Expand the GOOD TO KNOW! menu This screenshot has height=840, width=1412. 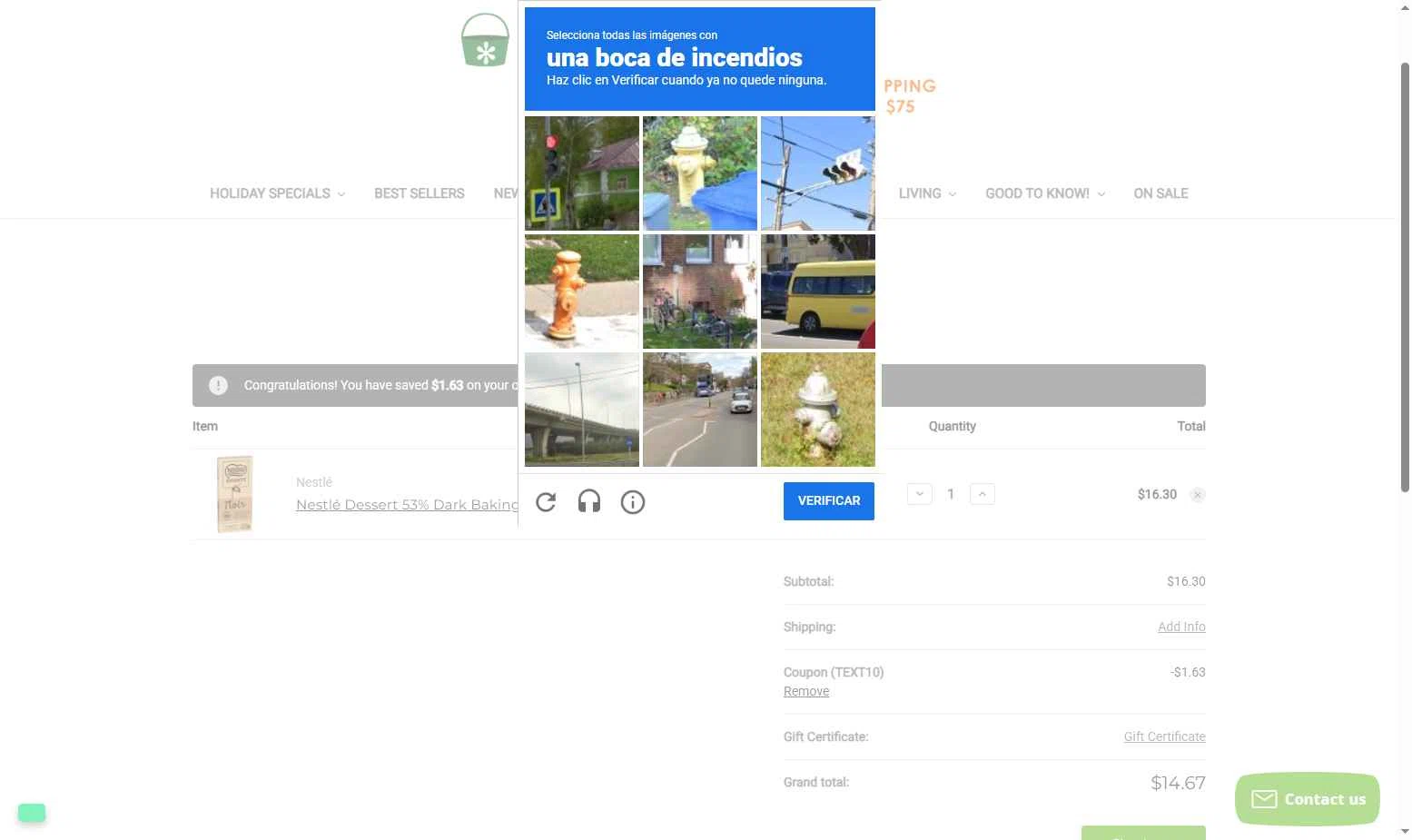point(1045,193)
